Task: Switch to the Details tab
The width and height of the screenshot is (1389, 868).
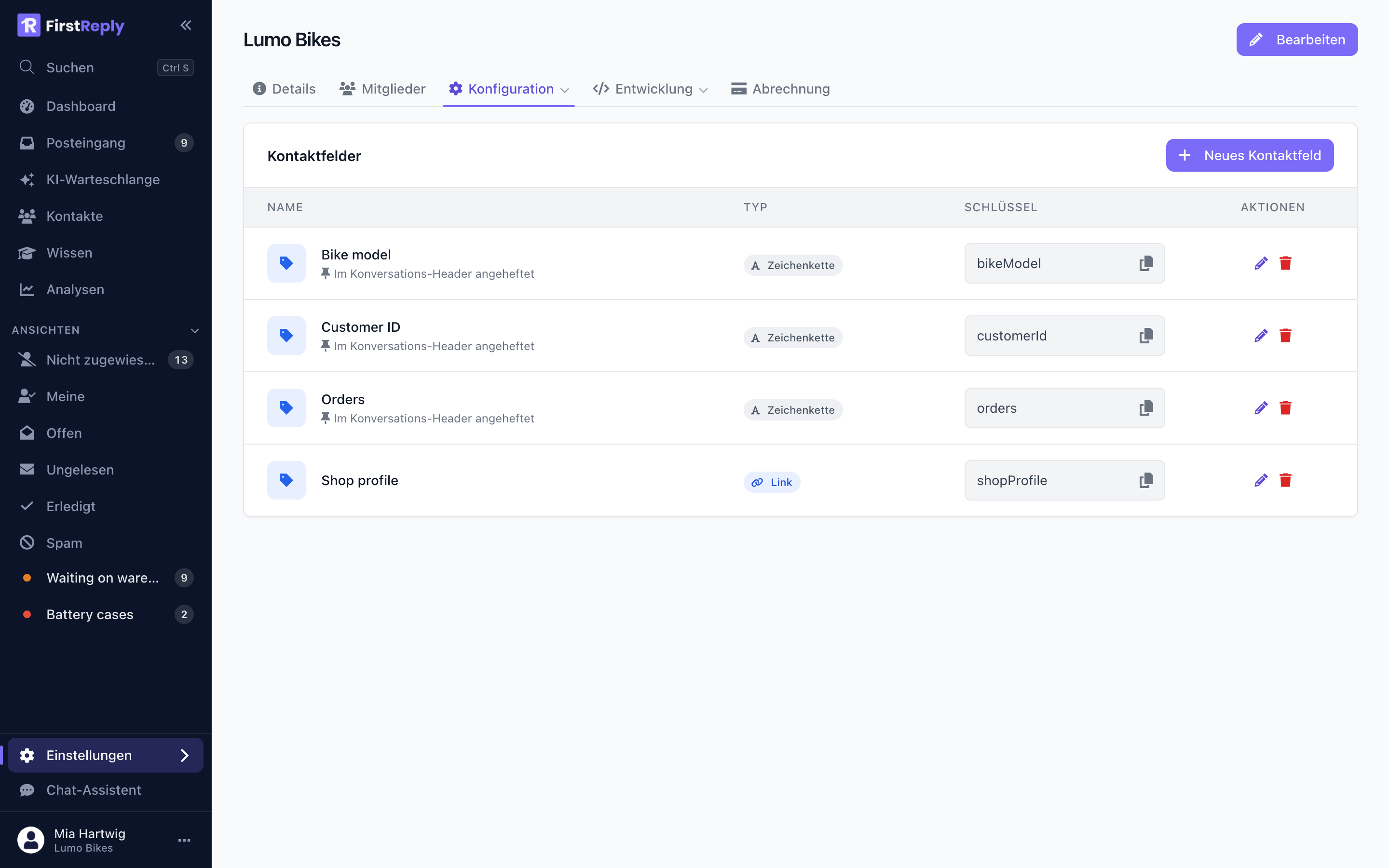Action: point(284,89)
